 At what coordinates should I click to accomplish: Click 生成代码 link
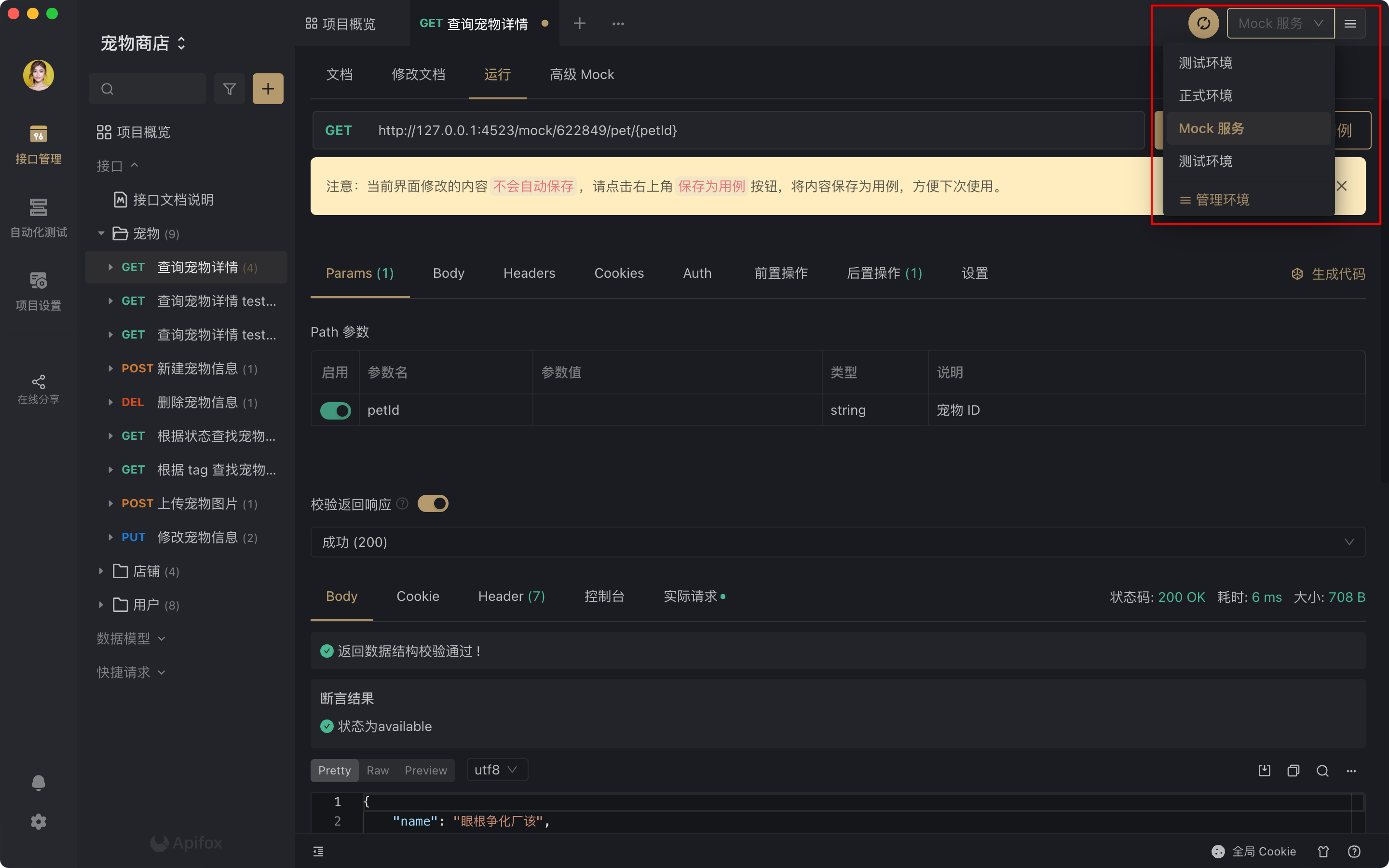pyautogui.click(x=1328, y=274)
